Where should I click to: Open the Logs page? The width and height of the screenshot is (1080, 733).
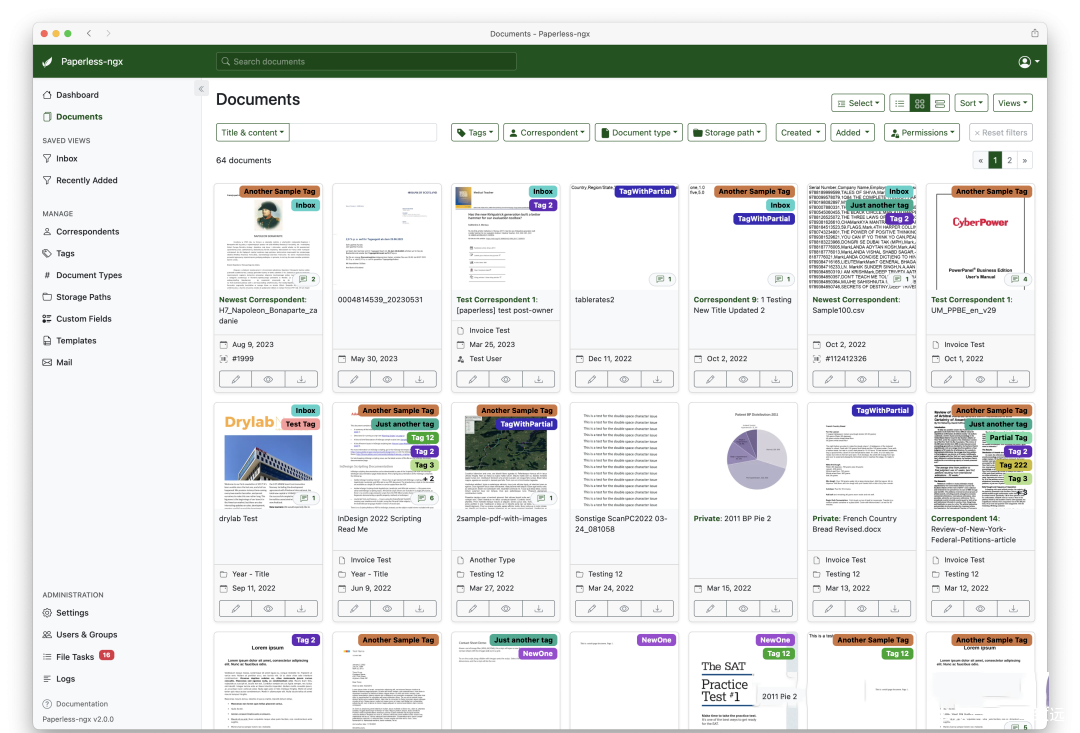coord(59,679)
